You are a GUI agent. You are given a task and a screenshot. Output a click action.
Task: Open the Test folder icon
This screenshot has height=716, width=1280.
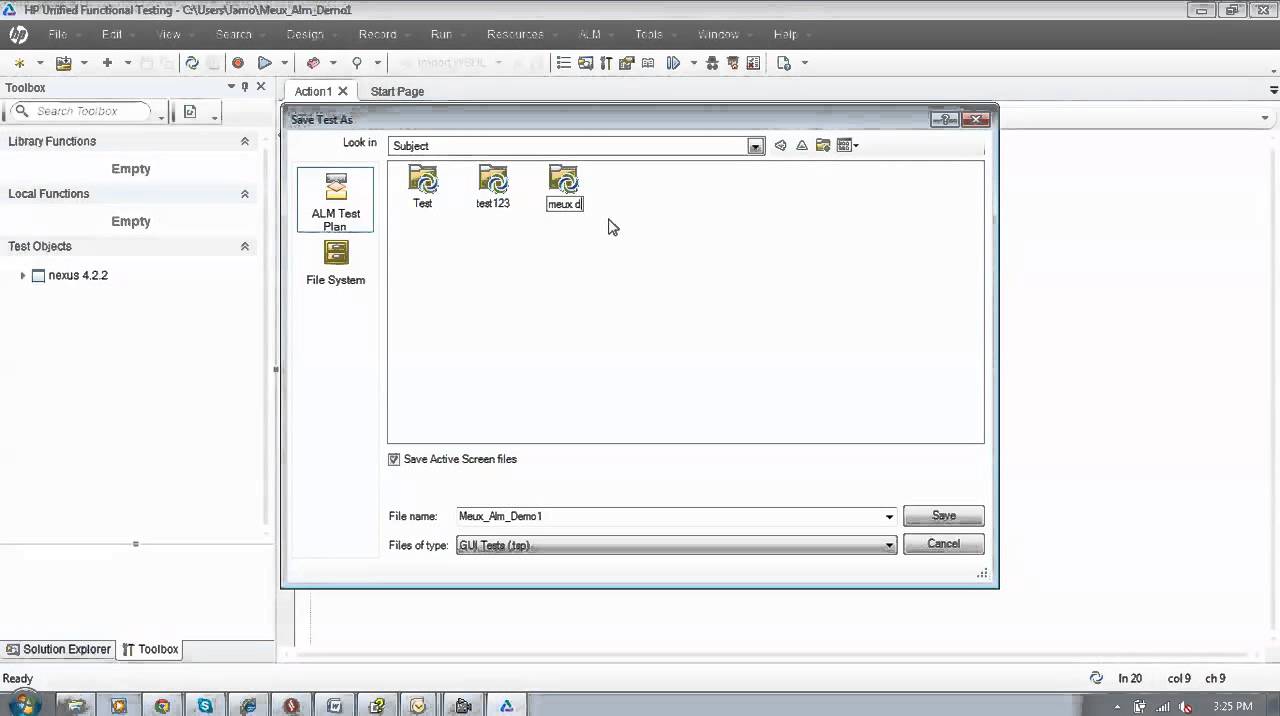click(x=423, y=180)
